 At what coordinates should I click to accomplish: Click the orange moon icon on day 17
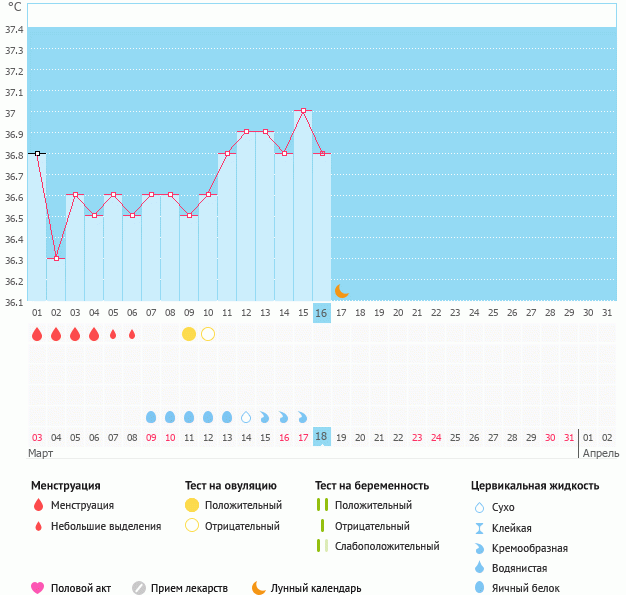point(341,291)
